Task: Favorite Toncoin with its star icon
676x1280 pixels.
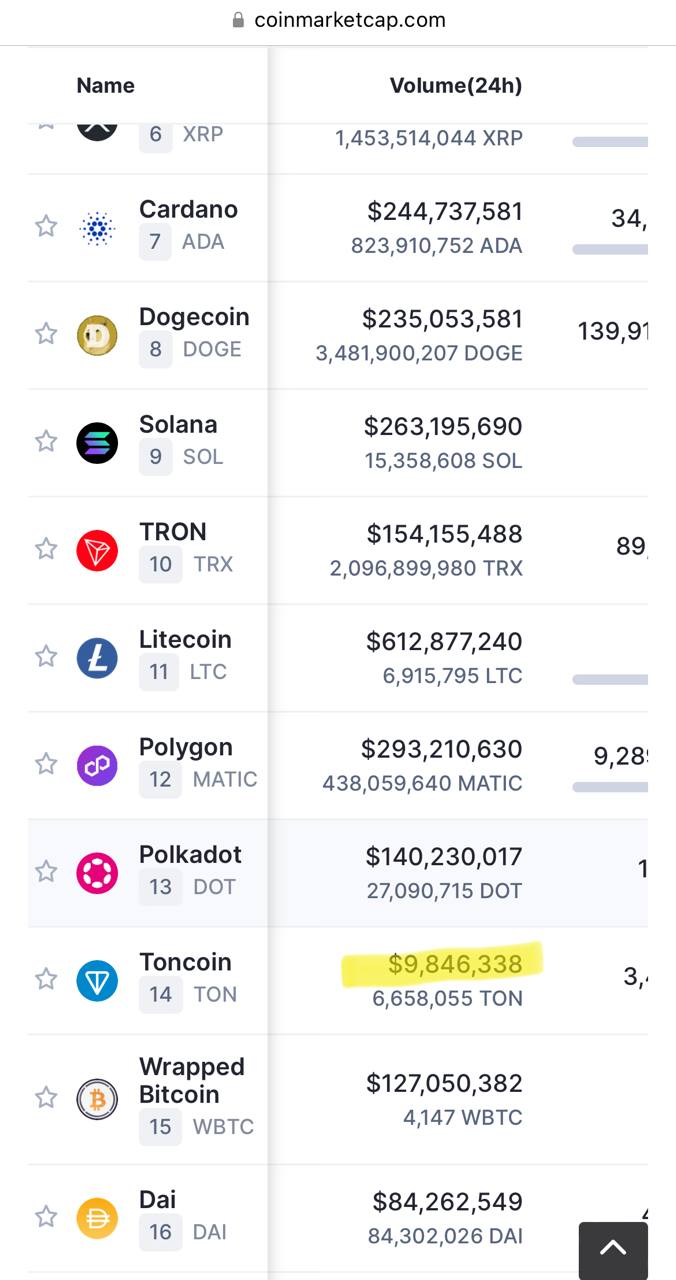Action: pos(46,979)
